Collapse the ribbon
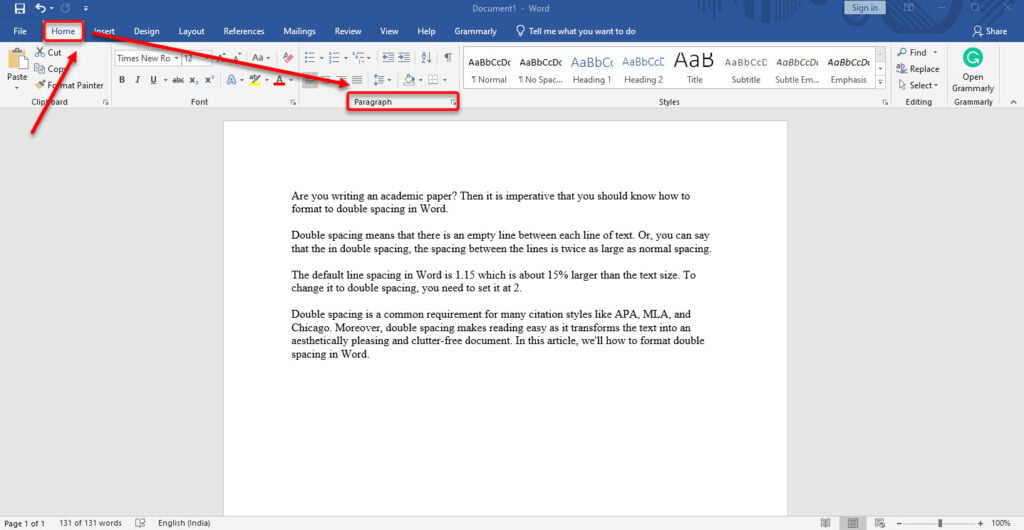 [x=1013, y=102]
